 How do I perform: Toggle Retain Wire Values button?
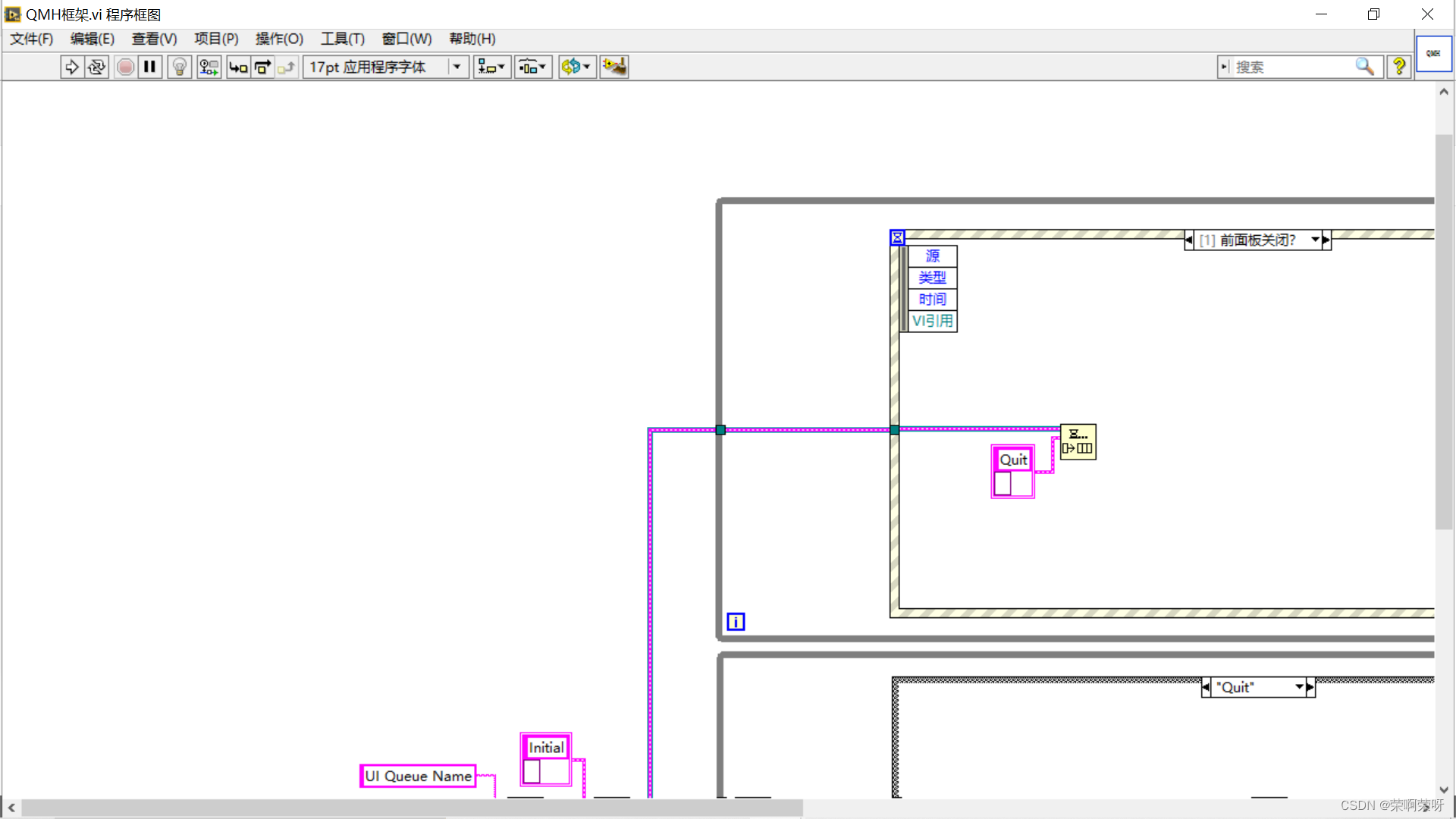point(209,67)
